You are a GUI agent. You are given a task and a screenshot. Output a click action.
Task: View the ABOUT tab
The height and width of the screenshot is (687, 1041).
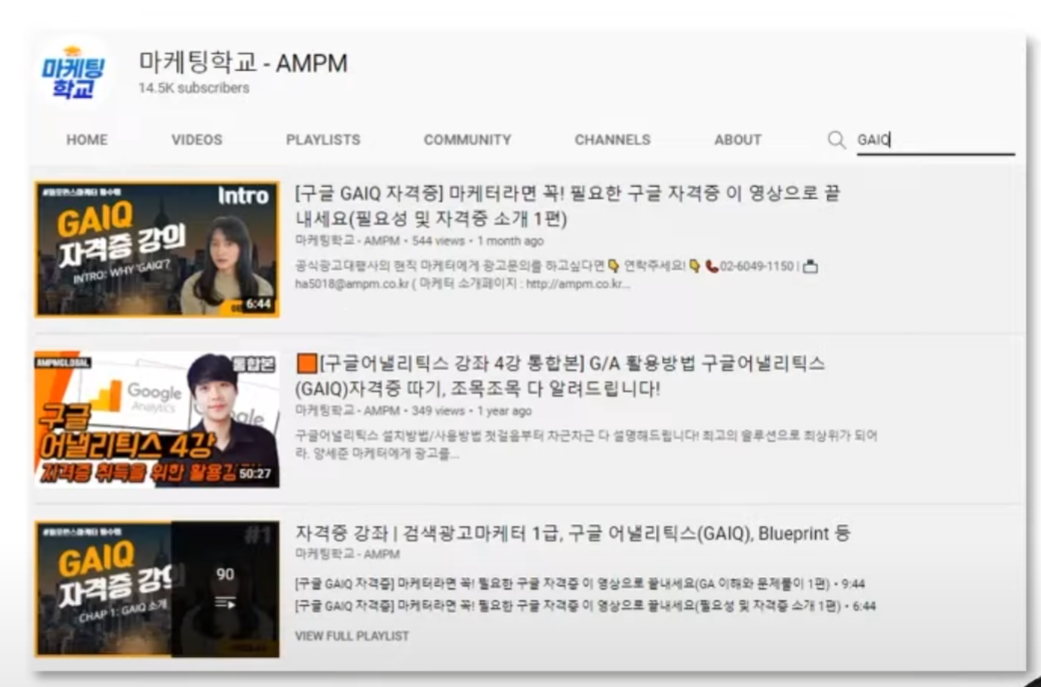738,140
